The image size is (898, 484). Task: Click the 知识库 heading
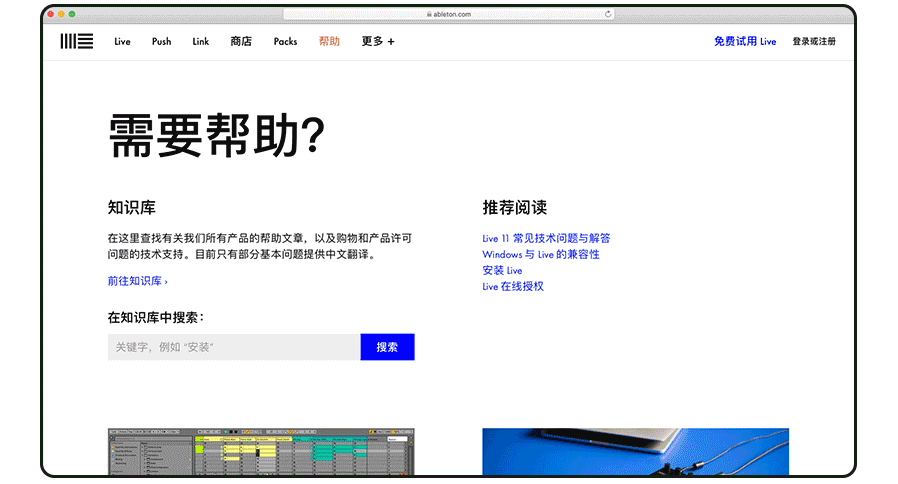tap(132, 207)
